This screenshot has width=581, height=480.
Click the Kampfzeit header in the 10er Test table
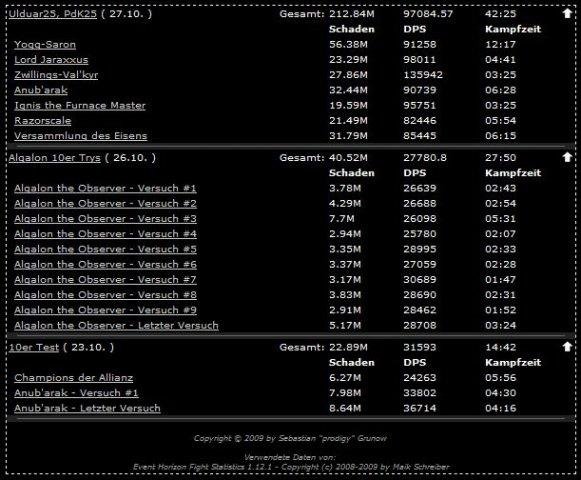point(513,363)
